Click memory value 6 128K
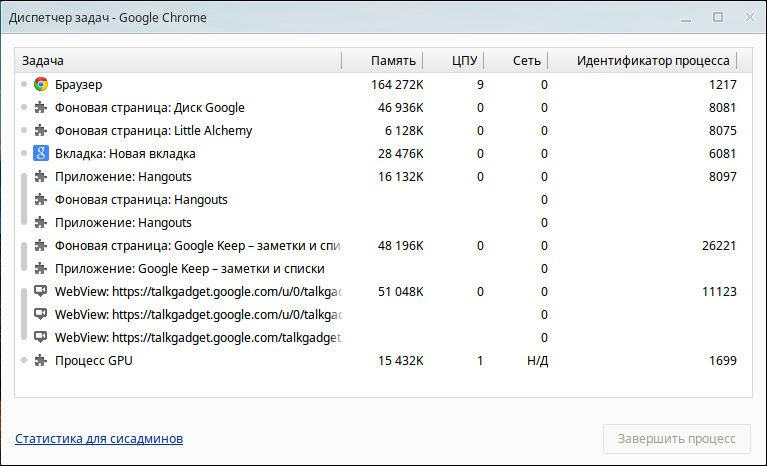 [x=404, y=131]
